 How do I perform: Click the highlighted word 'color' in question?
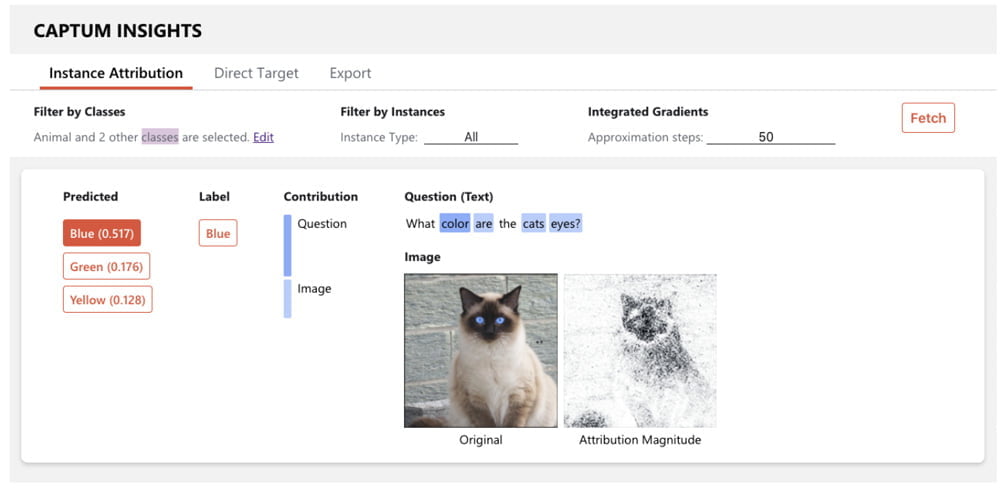(x=455, y=224)
